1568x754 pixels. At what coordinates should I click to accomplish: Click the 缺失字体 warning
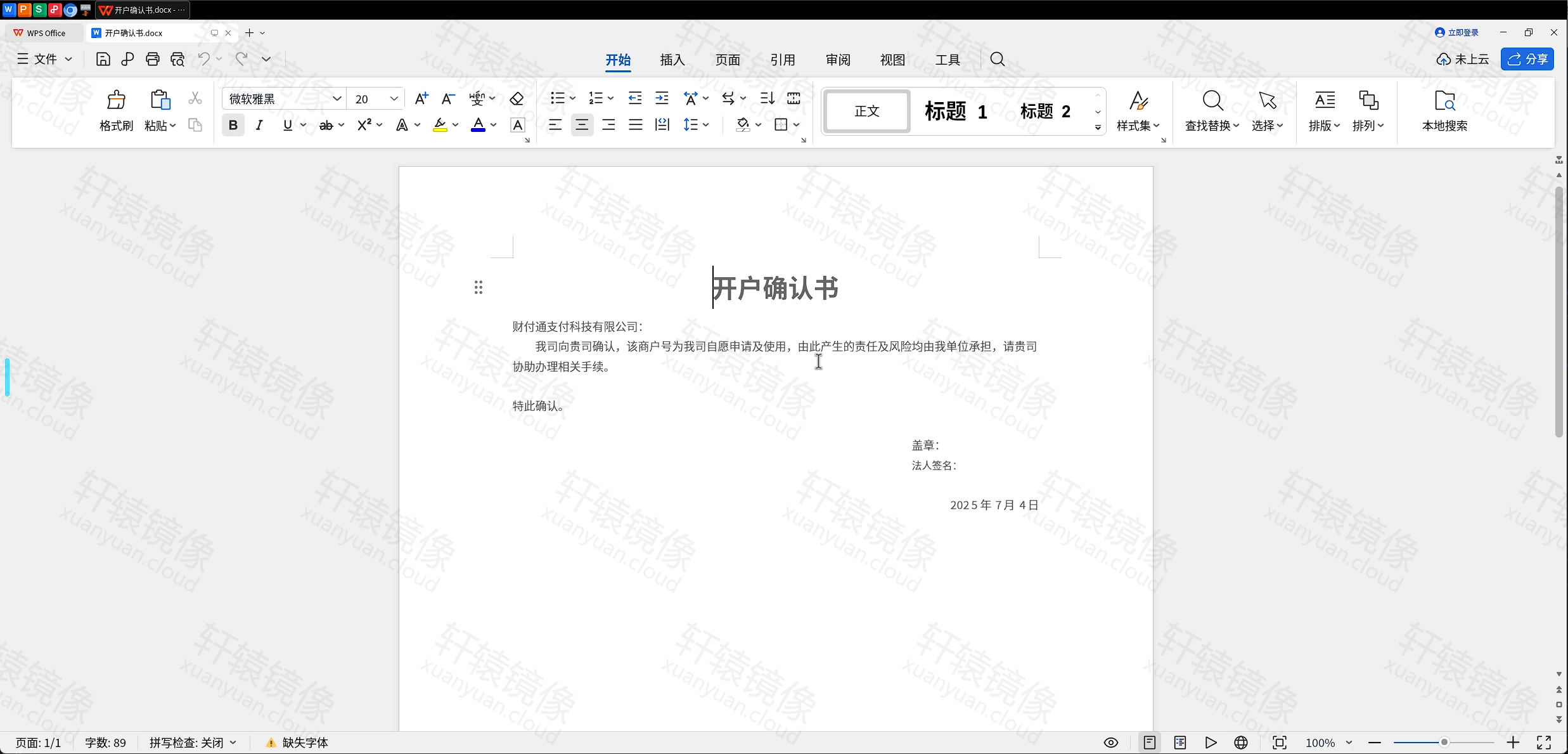click(297, 743)
